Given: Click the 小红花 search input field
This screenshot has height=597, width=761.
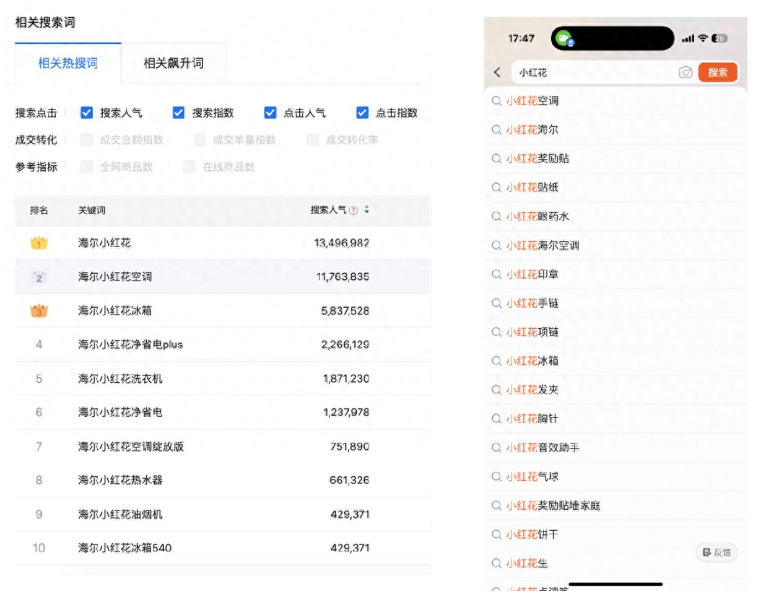Looking at the screenshot, I should coord(595,72).
